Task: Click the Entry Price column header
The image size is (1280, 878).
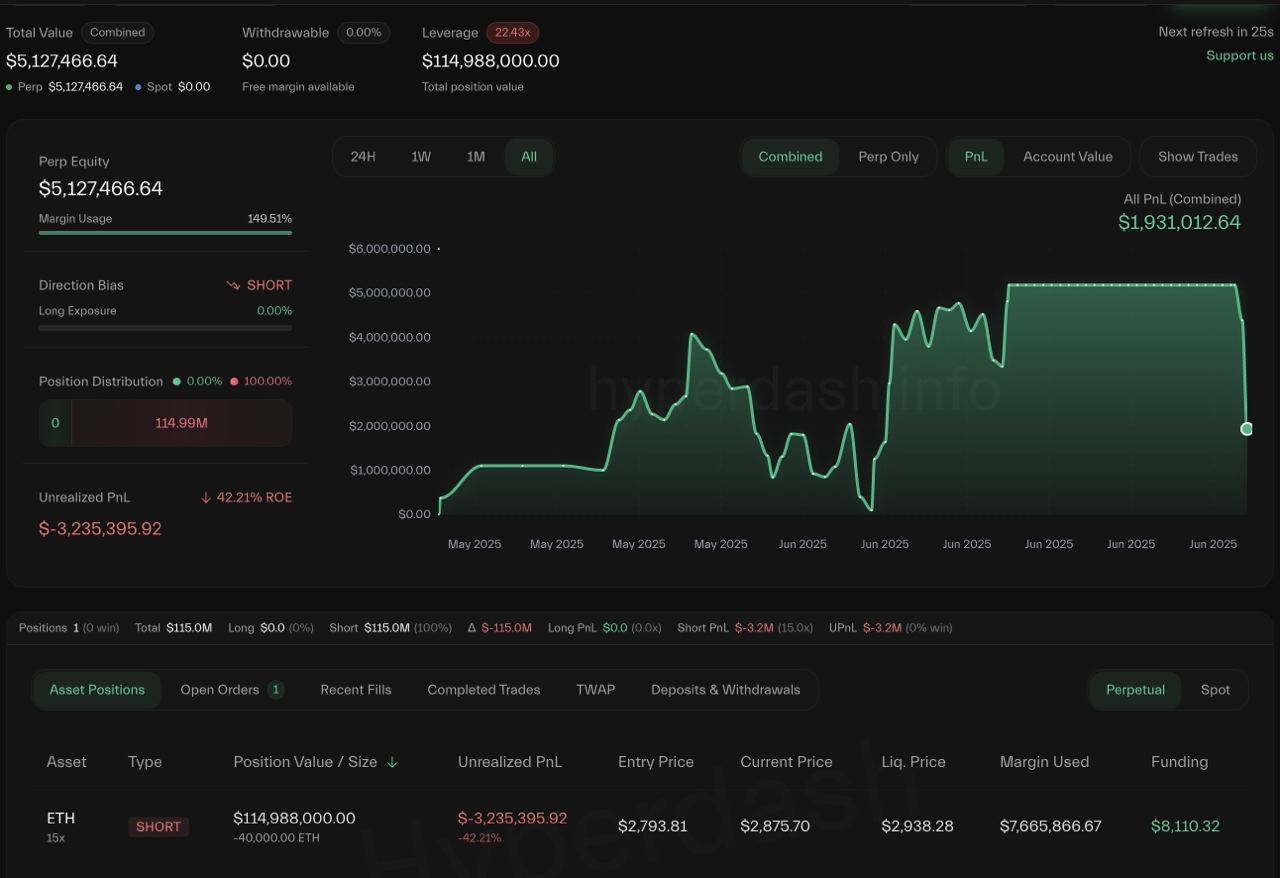Action: pyautogui.click(x=656, y=762)
